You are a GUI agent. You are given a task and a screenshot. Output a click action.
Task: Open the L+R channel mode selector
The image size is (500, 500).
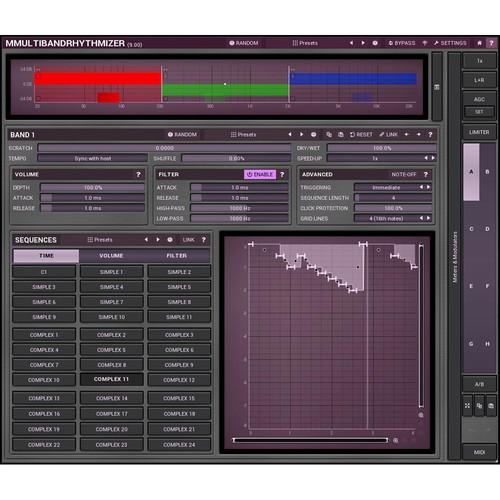[x=479, y=80]
